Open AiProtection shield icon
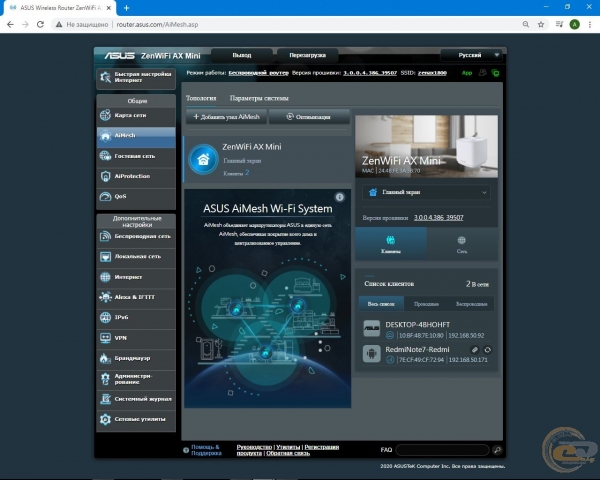 (105, 176)
